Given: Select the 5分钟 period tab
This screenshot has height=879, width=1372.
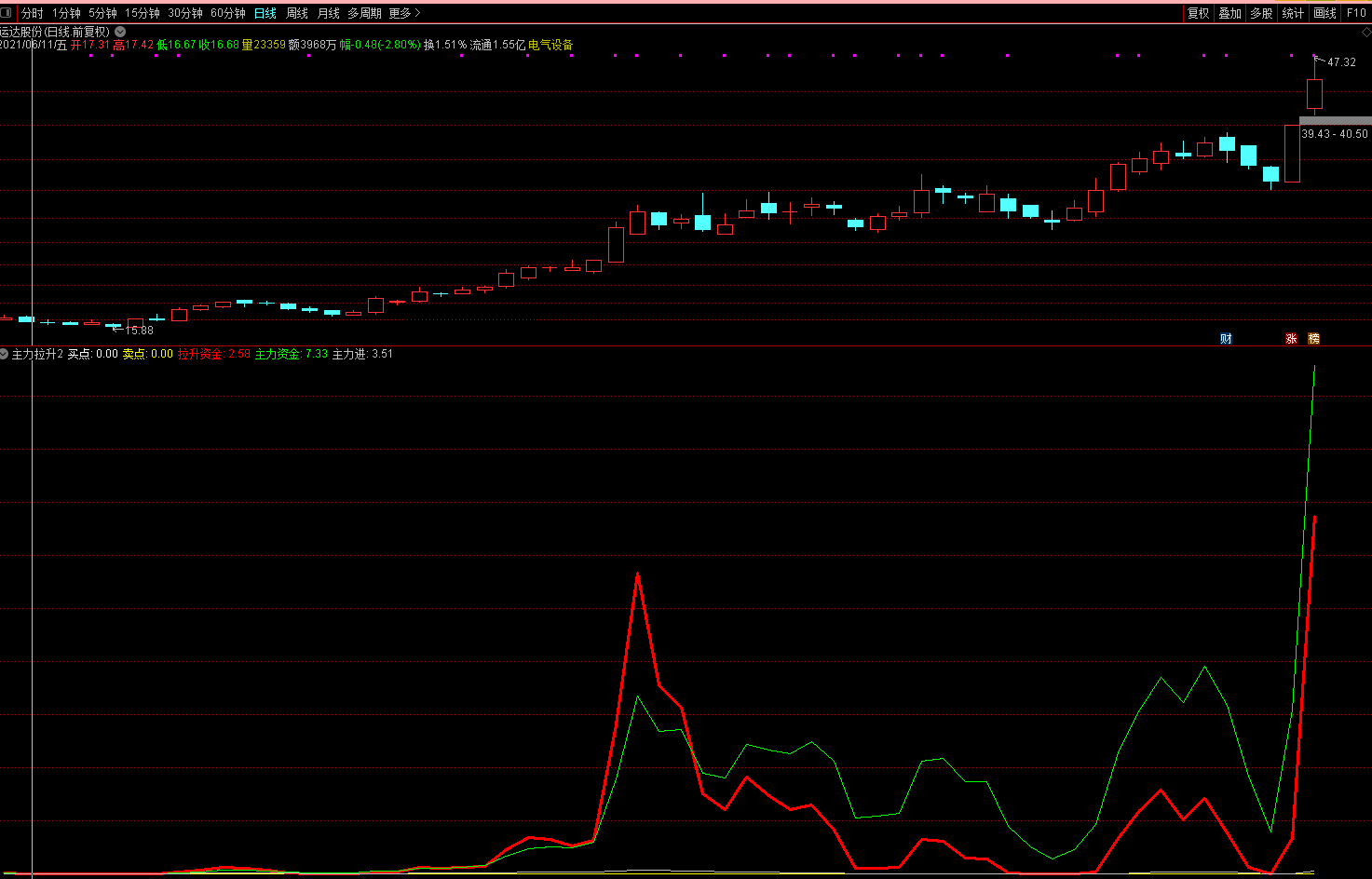Looking at the screenshot, I should click(x=102, y=13).
